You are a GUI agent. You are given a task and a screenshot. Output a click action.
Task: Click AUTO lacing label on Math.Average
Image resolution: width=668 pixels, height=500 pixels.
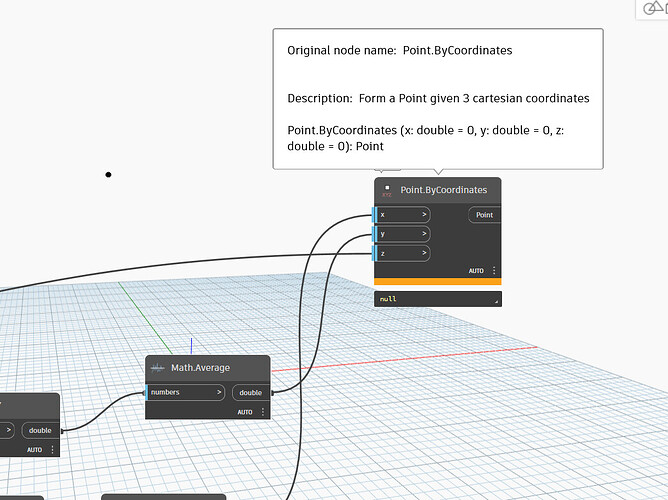pyautogui.click(x=245, y=412)
